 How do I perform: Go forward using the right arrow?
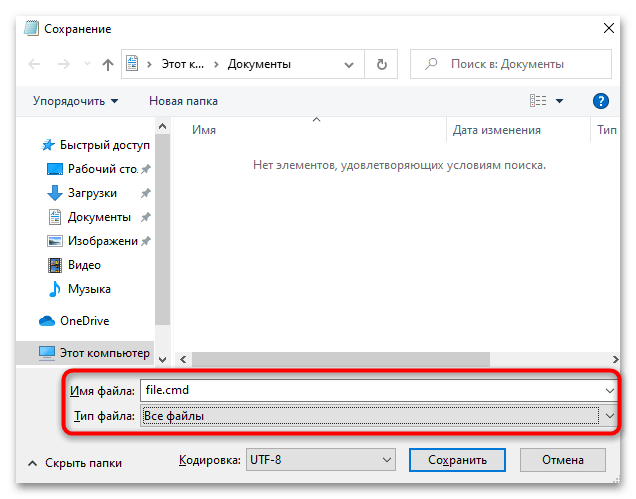64,64
